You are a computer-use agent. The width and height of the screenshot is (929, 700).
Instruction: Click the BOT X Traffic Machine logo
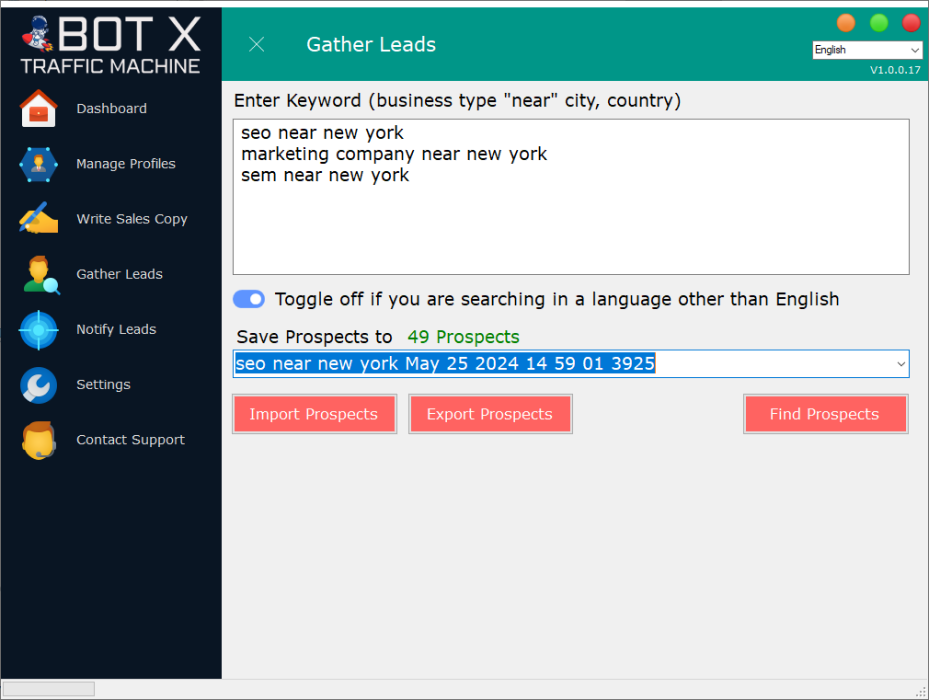[111, 42]
